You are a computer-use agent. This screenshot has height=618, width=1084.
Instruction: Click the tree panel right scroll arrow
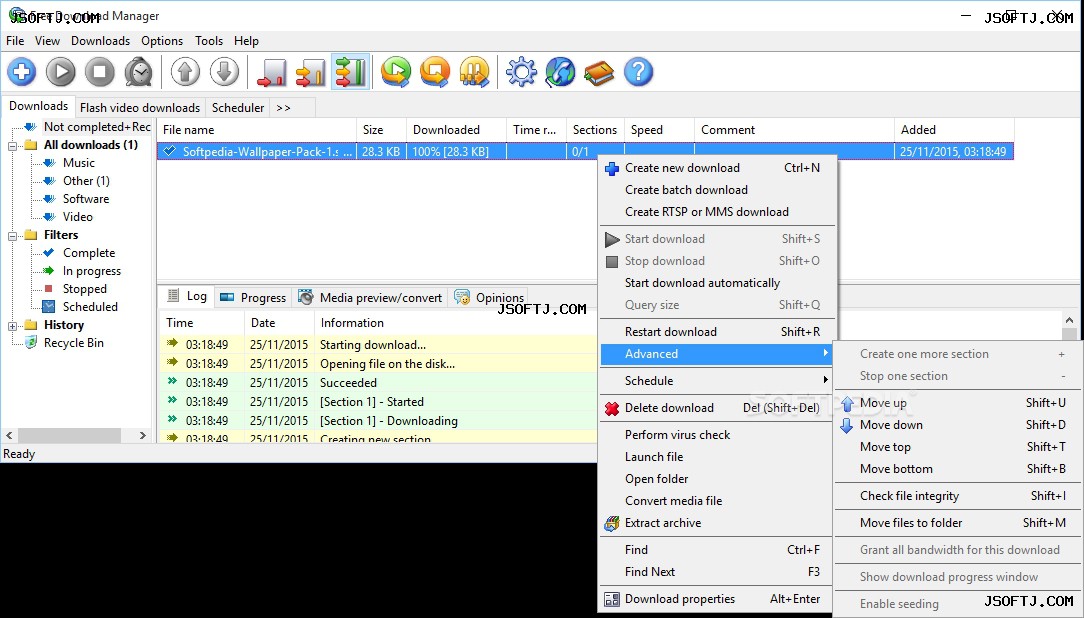[142, 436]
